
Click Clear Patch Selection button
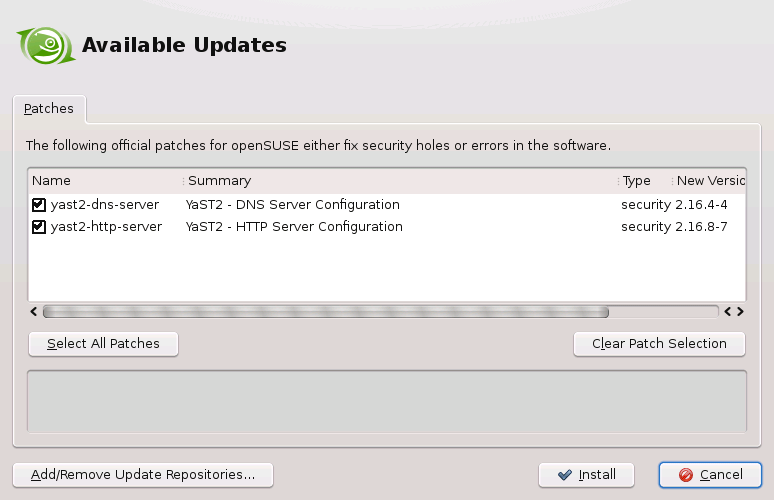(659, 344)
